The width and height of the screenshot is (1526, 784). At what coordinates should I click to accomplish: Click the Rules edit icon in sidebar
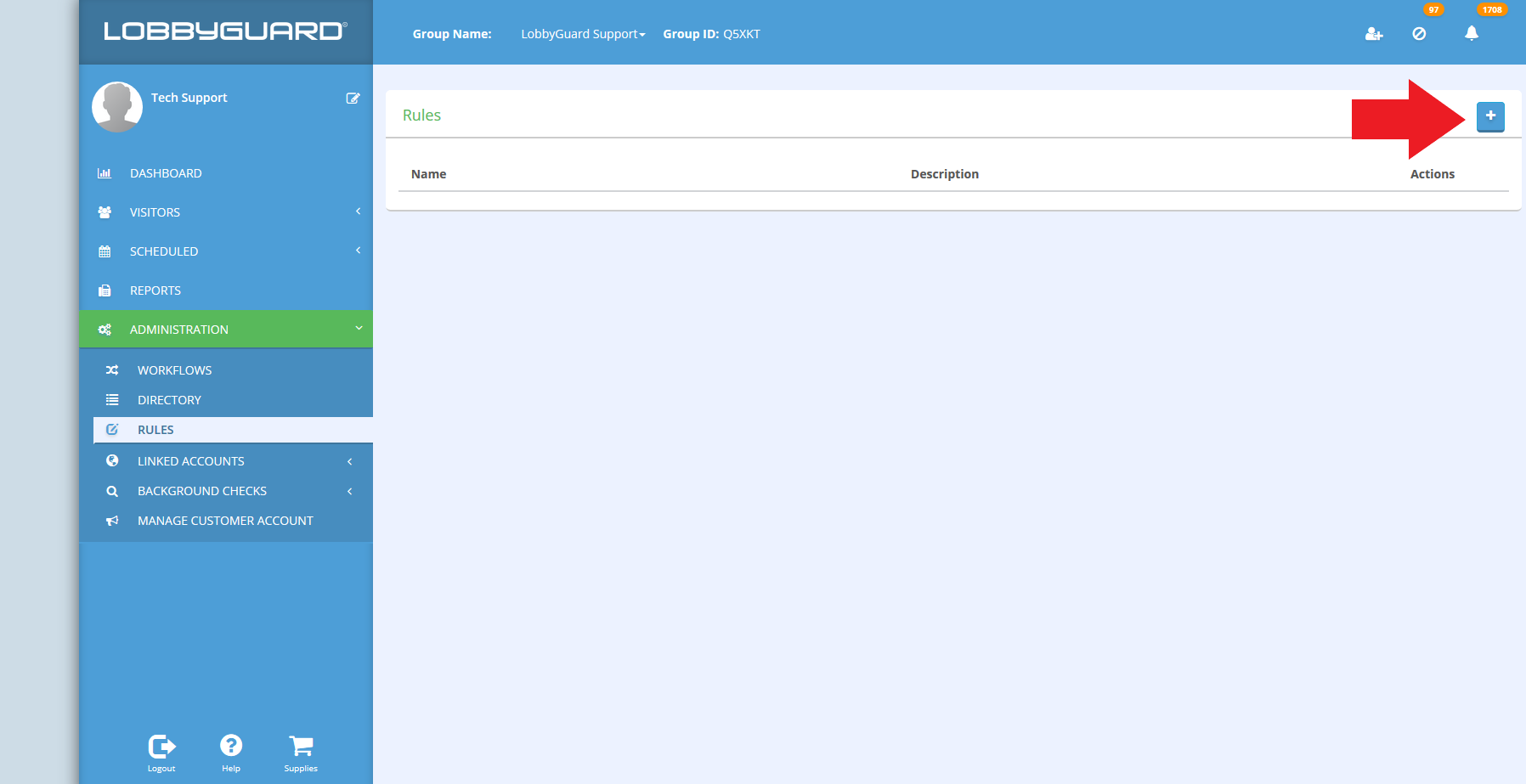tap(112, 430)
